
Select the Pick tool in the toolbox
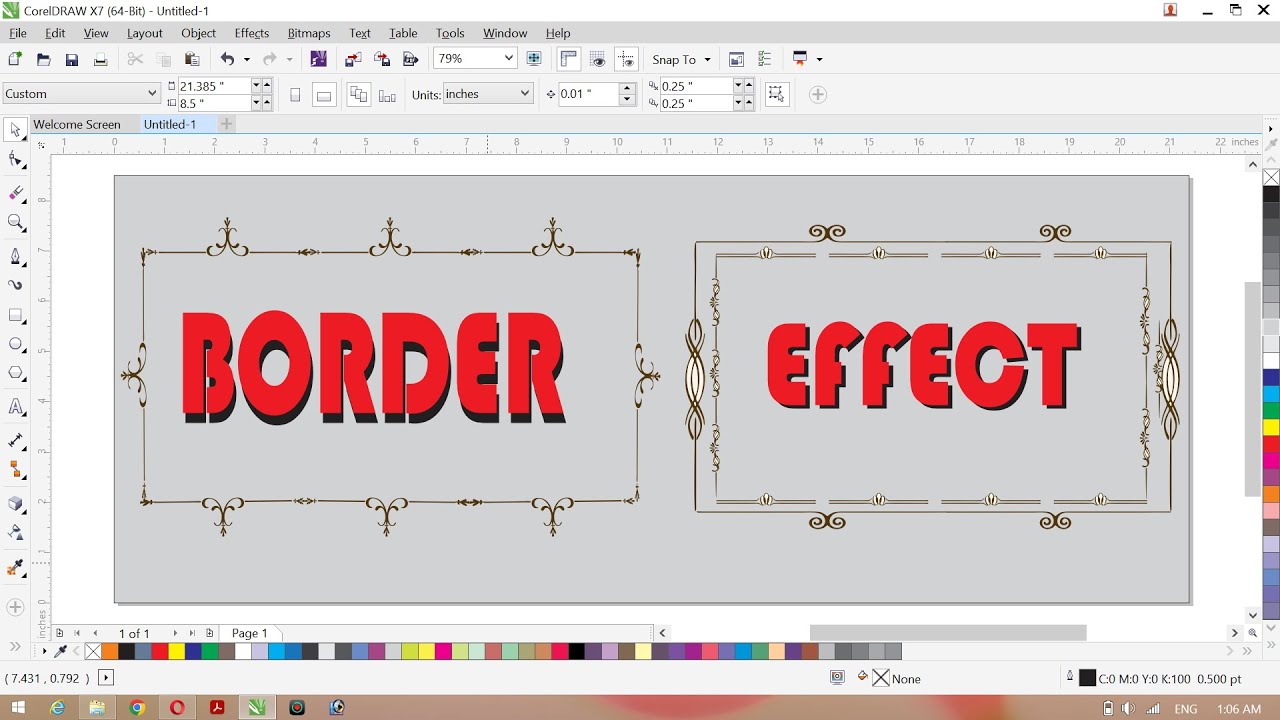click(16, 131)
